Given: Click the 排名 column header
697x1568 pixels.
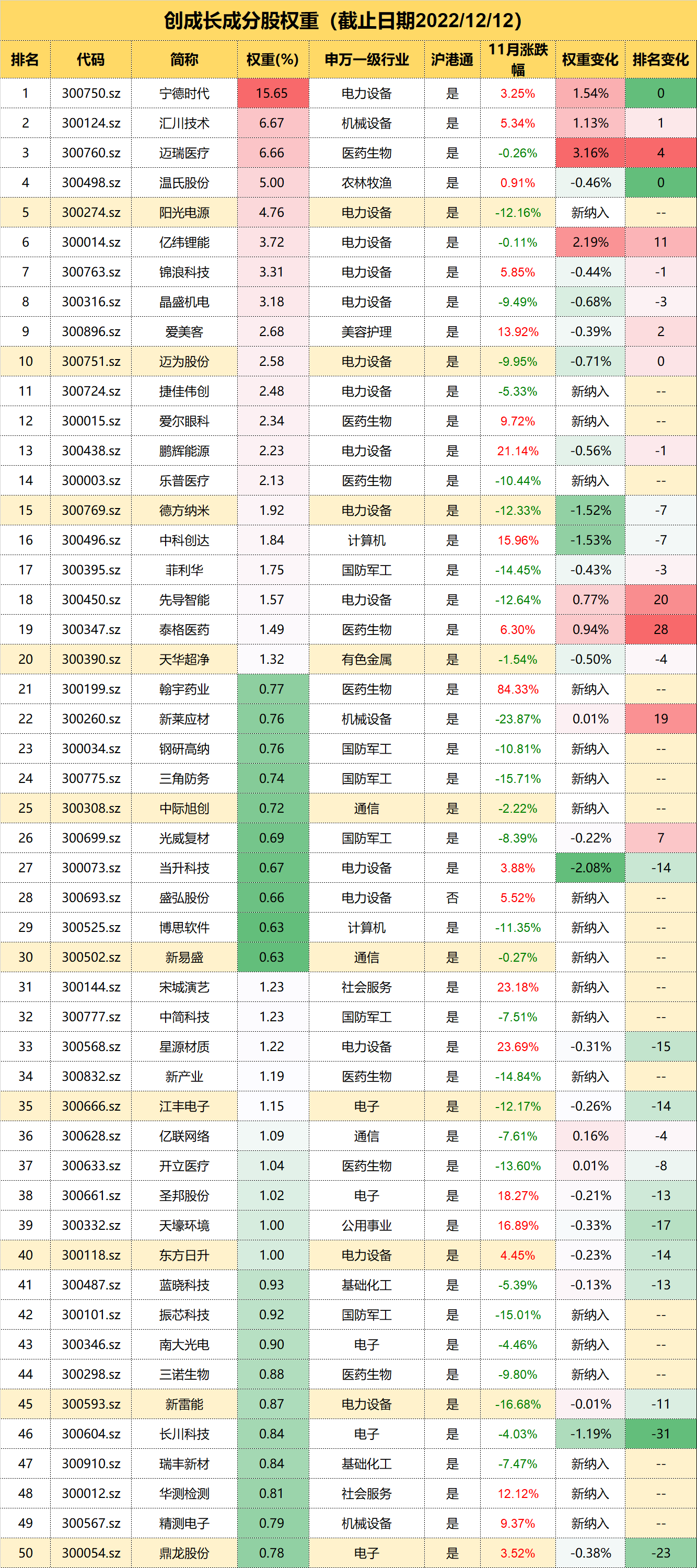Looking at the screenshot, I should (25, 60).
